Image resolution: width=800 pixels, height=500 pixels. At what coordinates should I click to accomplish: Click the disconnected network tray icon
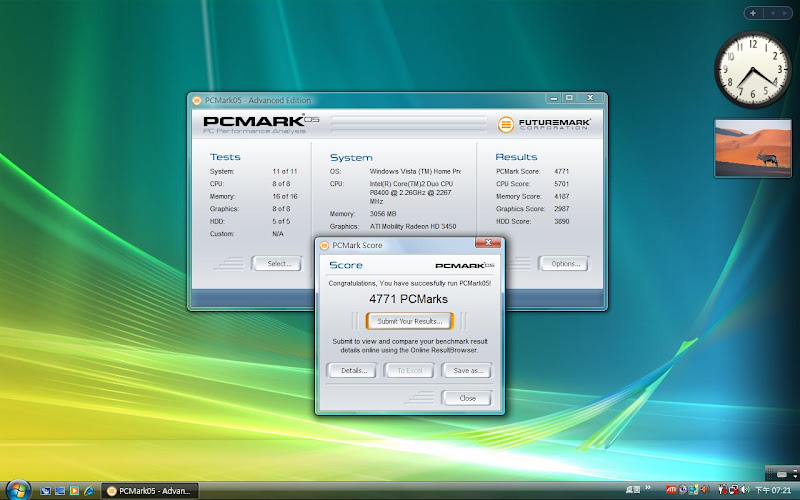pyautogui.click(x=734, y=490)
